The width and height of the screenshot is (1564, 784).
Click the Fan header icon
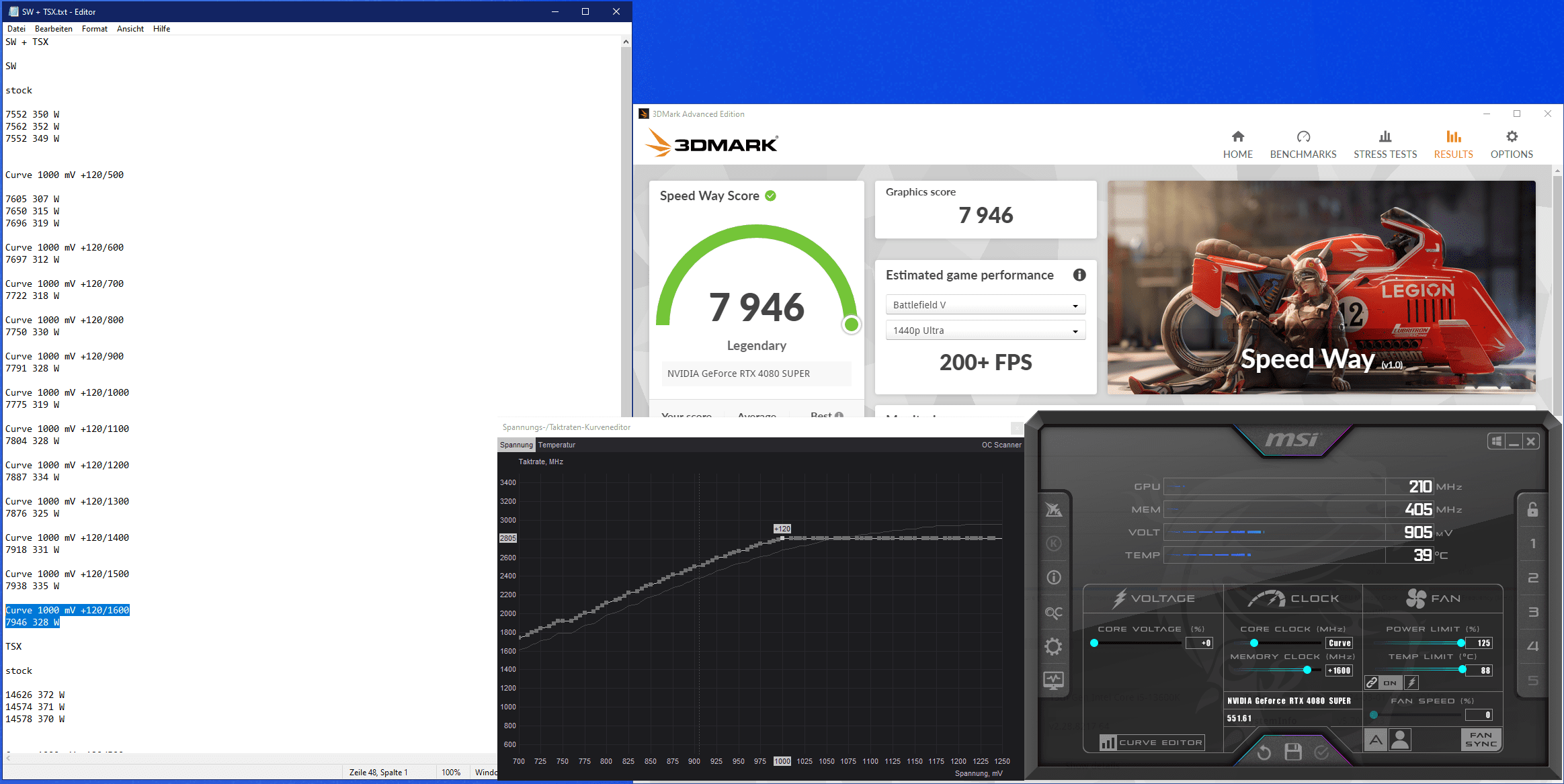point(1415,598)
